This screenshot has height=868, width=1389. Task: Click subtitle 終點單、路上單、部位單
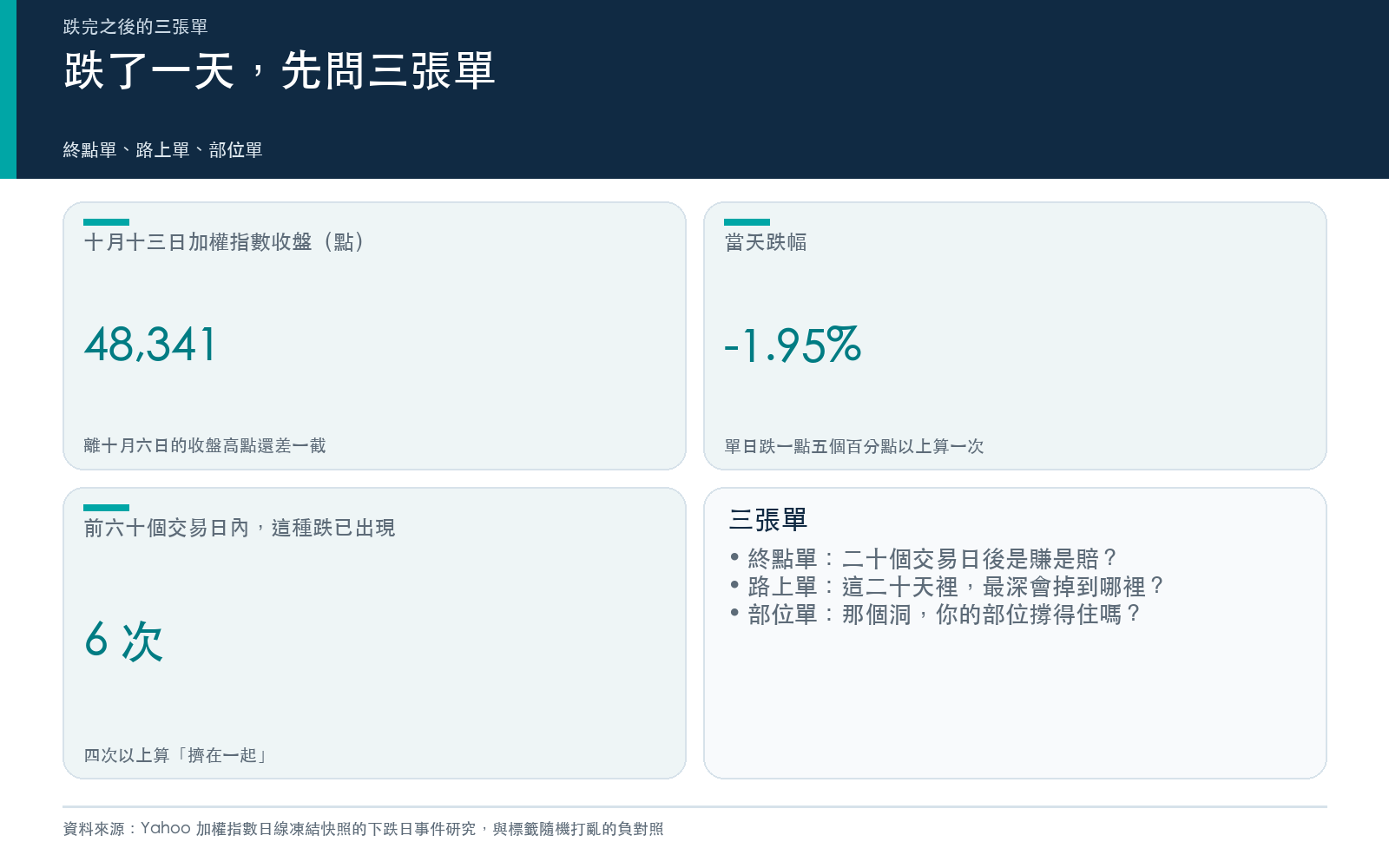tap(162, 150)
